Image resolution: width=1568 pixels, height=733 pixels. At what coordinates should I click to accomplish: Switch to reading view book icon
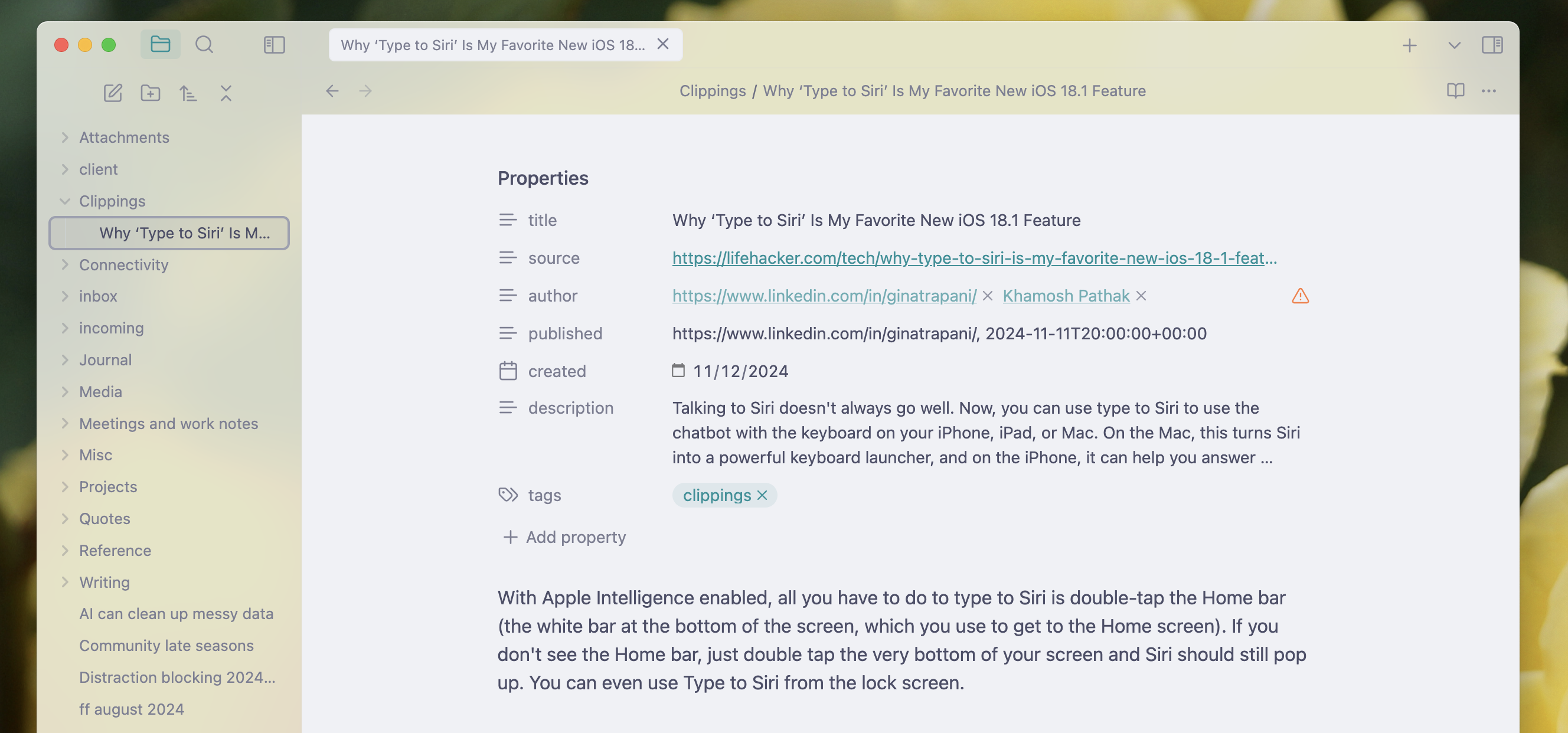[x=1455, y=91]
